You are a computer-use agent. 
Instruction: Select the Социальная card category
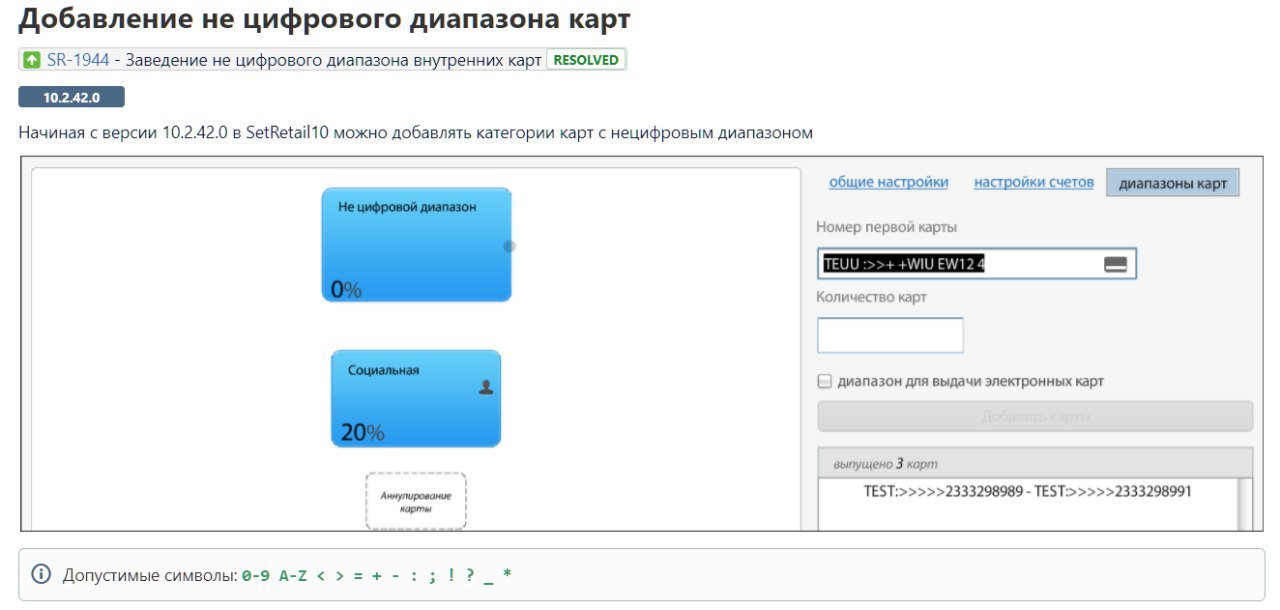(416, 398)
